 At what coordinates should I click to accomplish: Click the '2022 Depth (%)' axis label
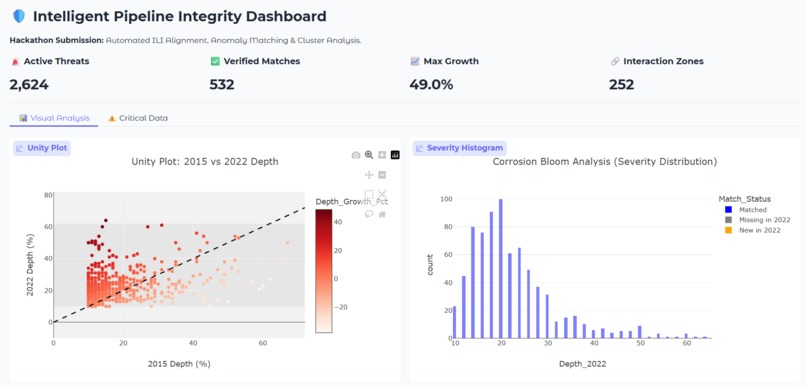pos(30,264)
